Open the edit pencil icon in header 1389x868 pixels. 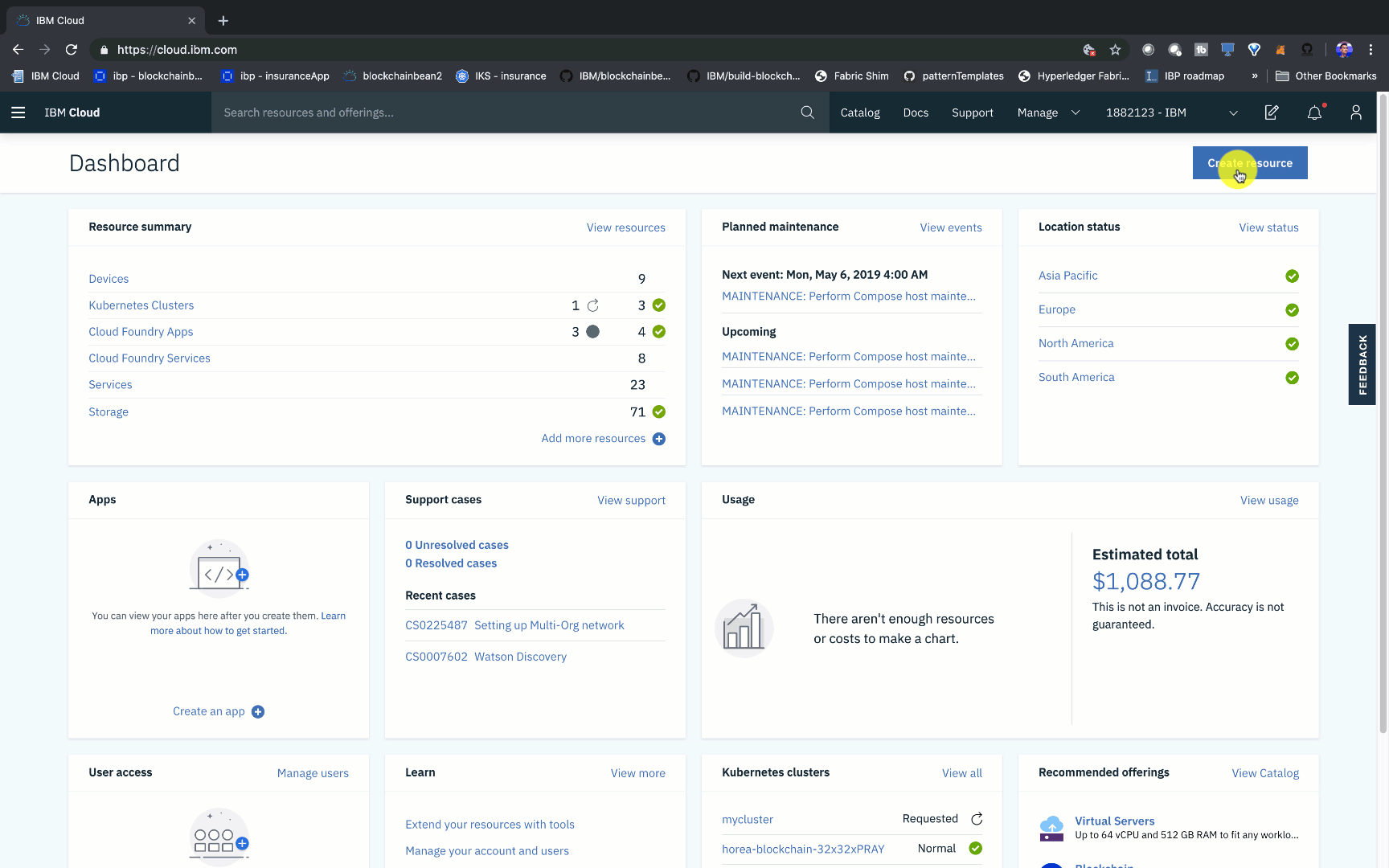pyautogui.click(x=1271, y=113)
